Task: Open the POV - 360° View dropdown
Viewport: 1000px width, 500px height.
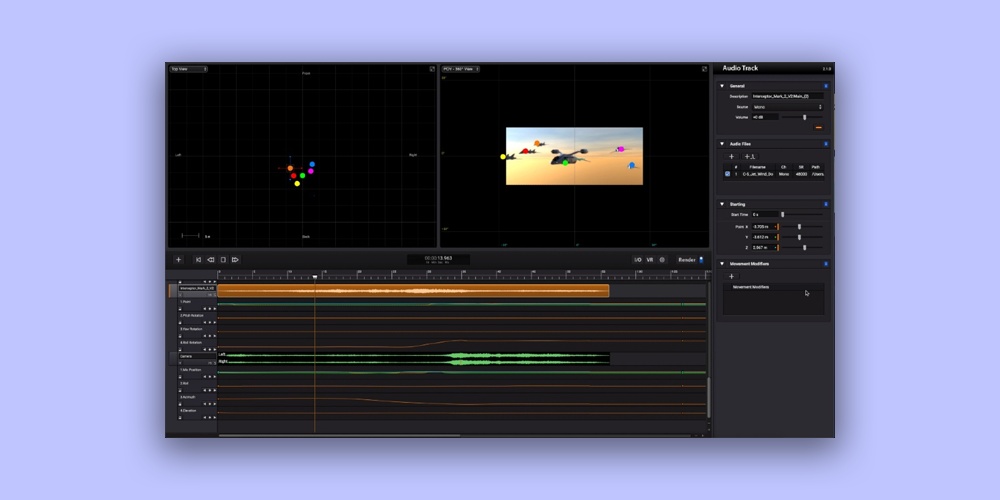Action: (x=462, y=69)
